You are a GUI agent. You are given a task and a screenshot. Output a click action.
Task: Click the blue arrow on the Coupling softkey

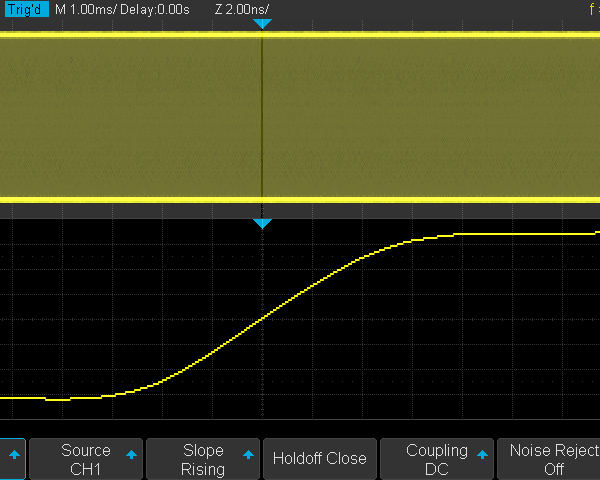pyautogui.click(x=482, y=454)
